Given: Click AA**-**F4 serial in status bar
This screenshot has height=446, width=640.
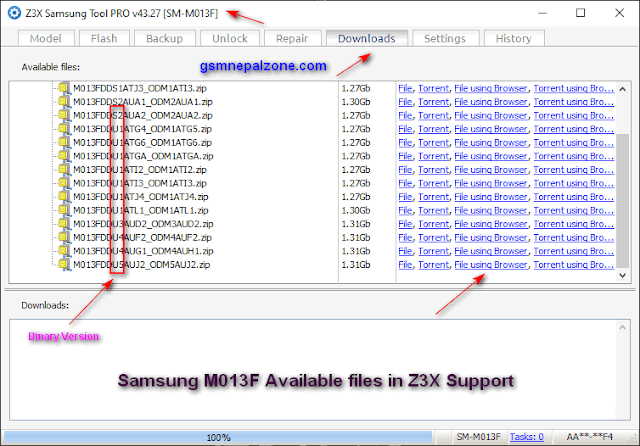Looking at the screenshot, I should pos(589,437).
